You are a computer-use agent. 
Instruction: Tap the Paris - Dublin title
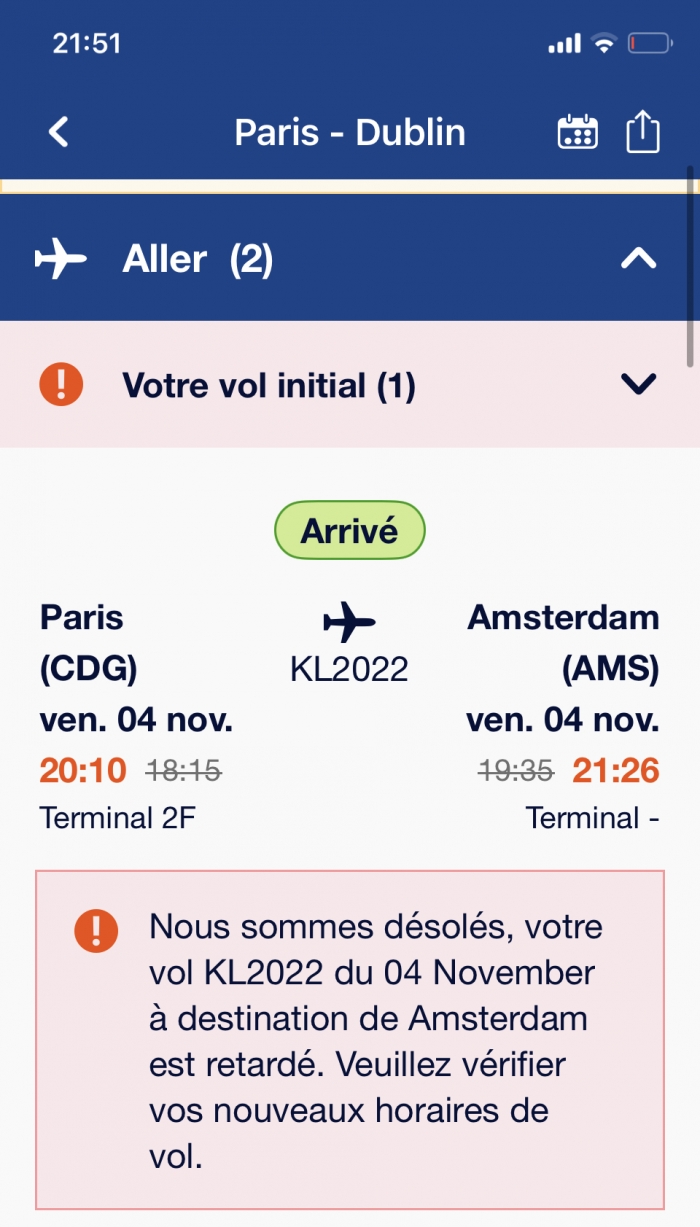click(350, 132)
